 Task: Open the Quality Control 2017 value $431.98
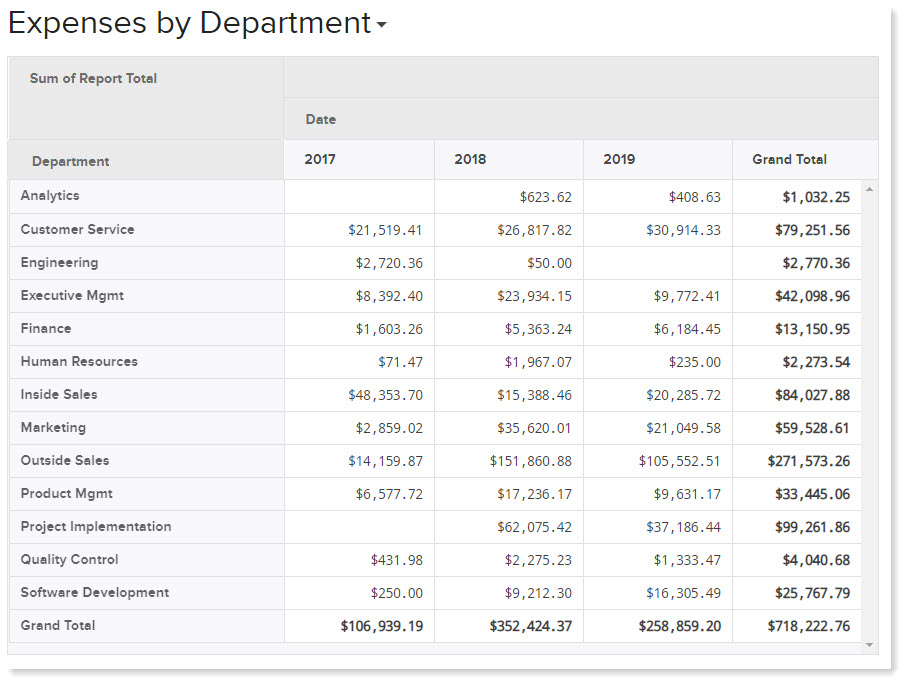tap(396, 560)
